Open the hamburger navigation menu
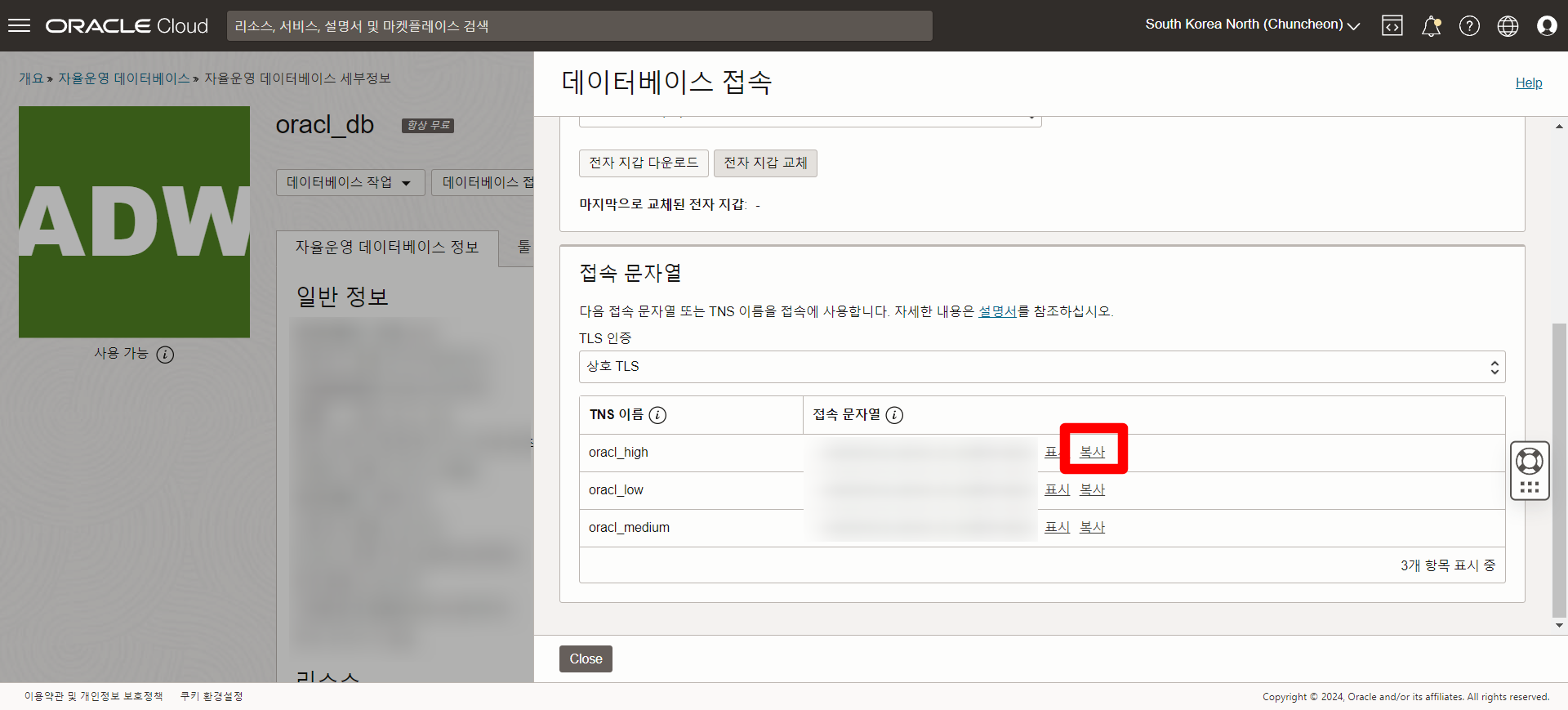This screenshot has height=710, width=1568. pyautogui.click(x=19, y=25)
